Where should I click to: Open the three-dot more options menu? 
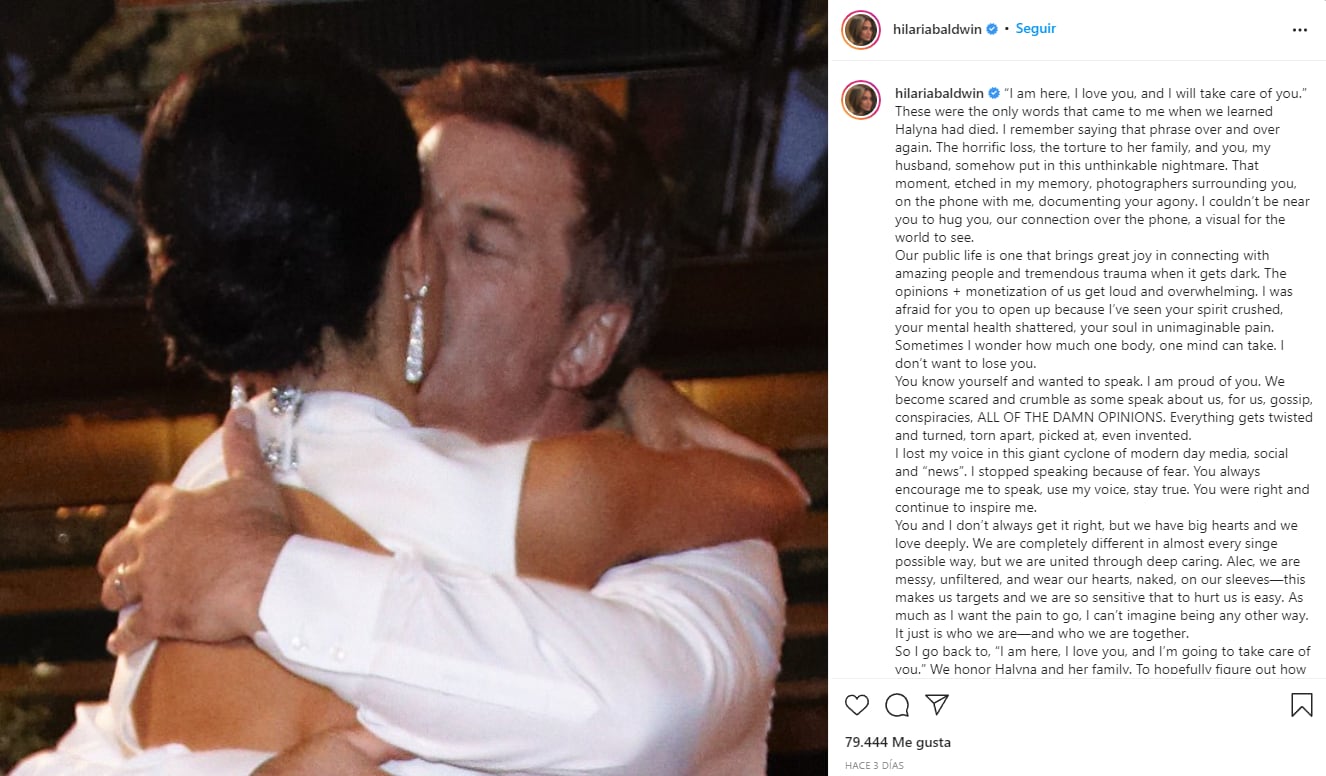coord(1299,30)
